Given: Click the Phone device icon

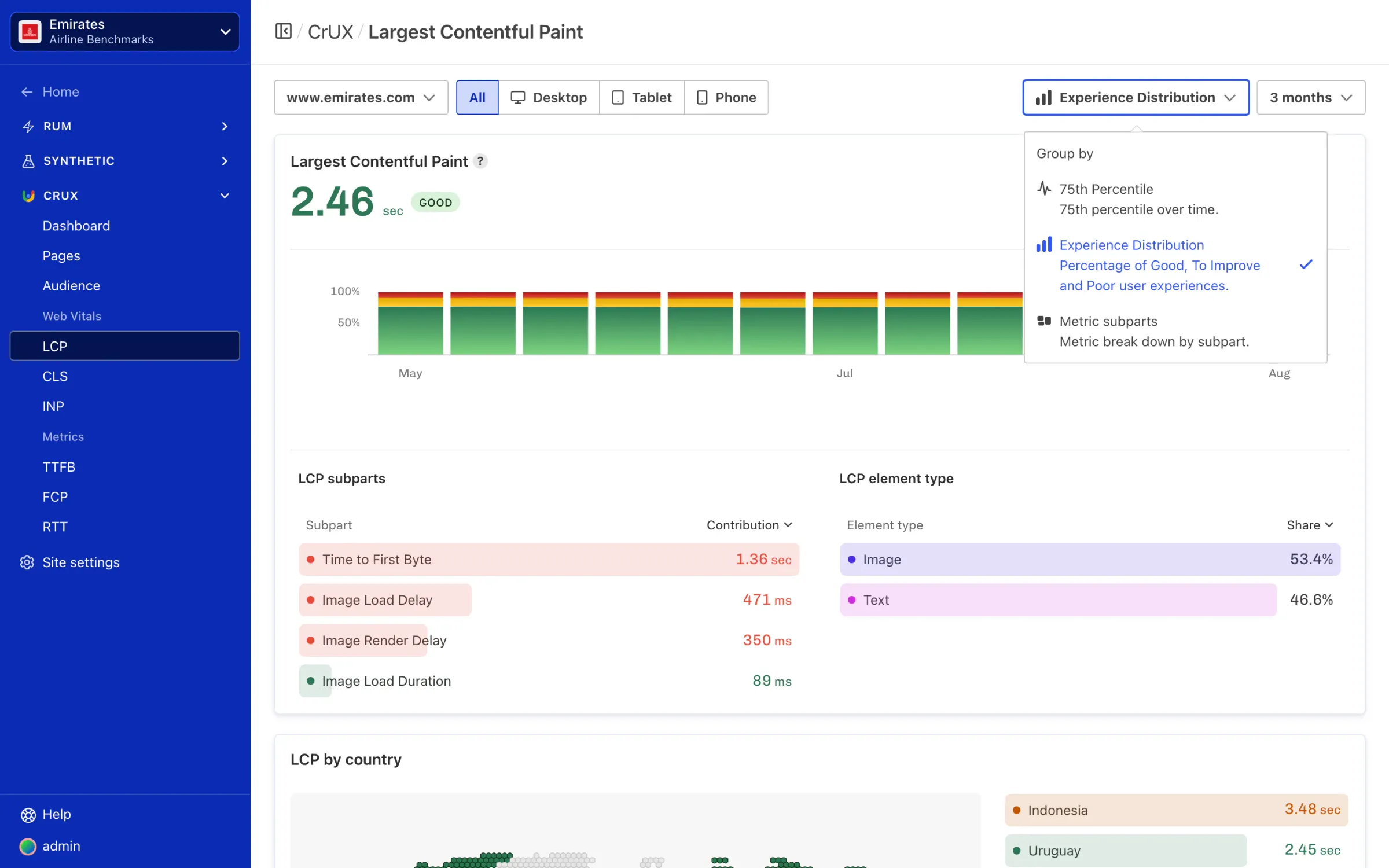Looking at the screenshot, I should coord(702,97).
